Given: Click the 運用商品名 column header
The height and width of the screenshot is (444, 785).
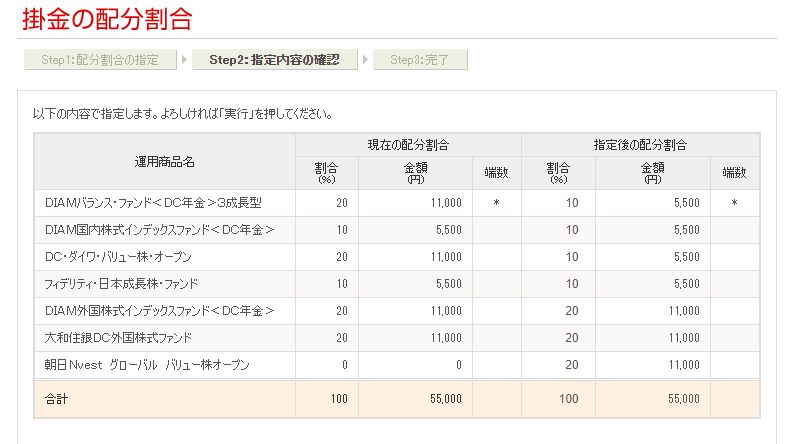Looking at the screenshot, I should (x=165, y=161).
